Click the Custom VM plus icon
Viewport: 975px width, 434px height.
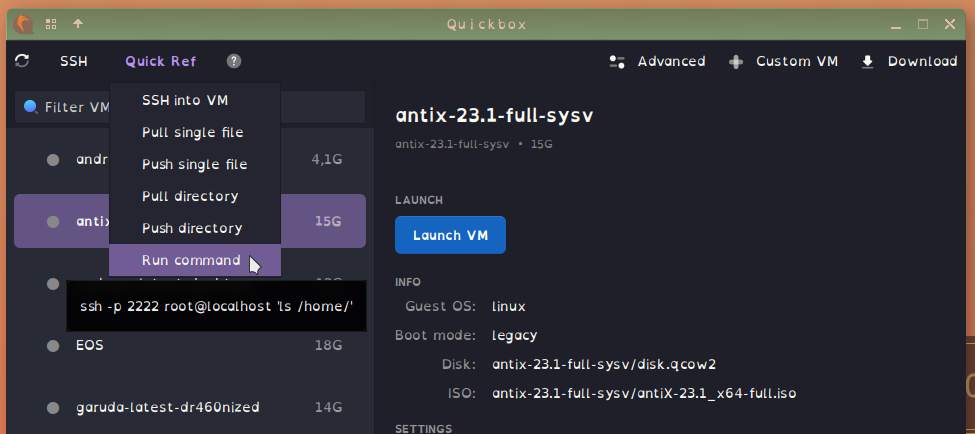point(736,61)
